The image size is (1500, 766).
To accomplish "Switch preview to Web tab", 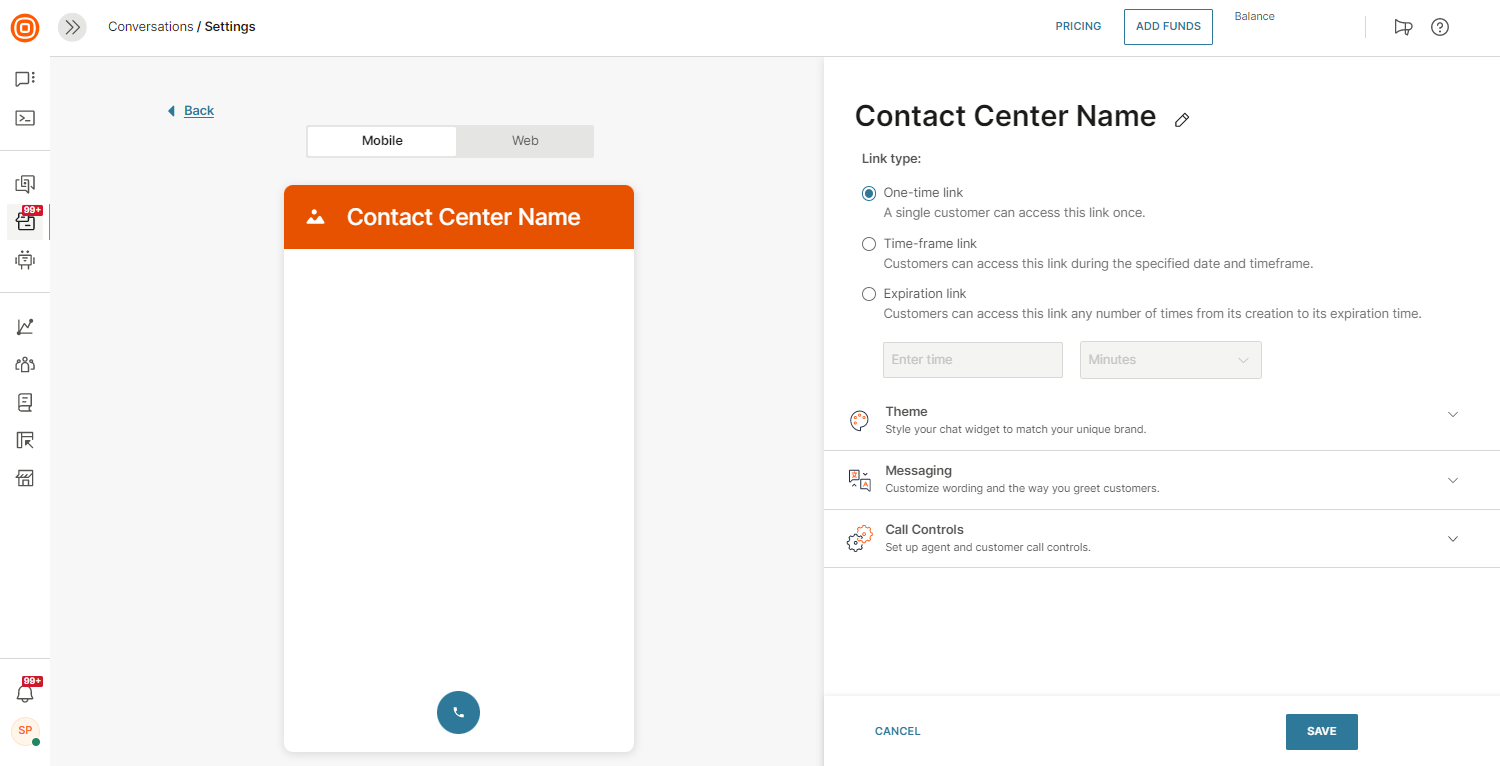I will [x=525, y=141].
